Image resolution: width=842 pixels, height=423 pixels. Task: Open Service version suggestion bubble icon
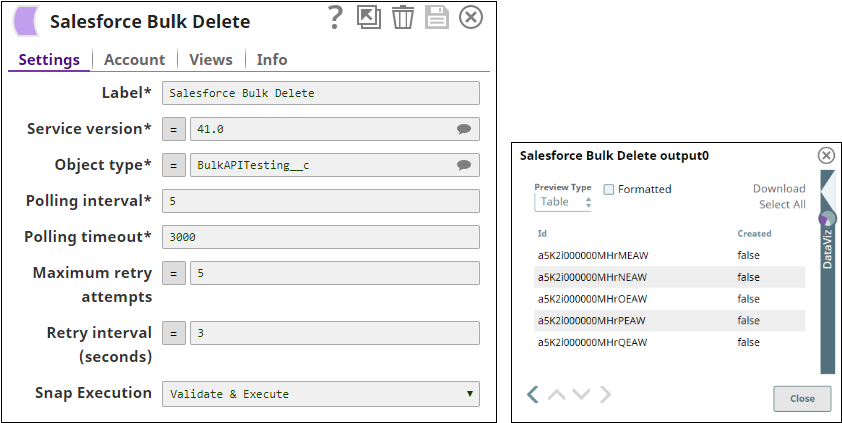pyautogui.click(x=464, y=129)
